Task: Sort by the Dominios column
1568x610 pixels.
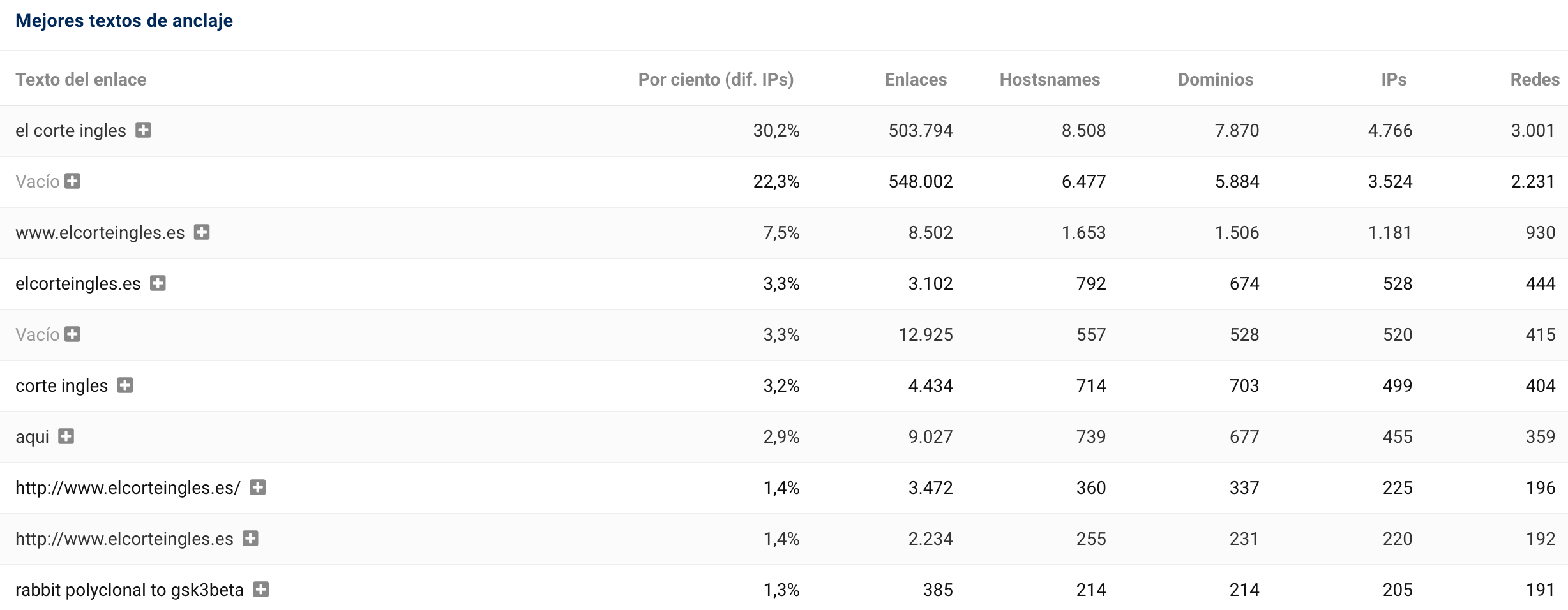Action: [x=1215, y=79]
